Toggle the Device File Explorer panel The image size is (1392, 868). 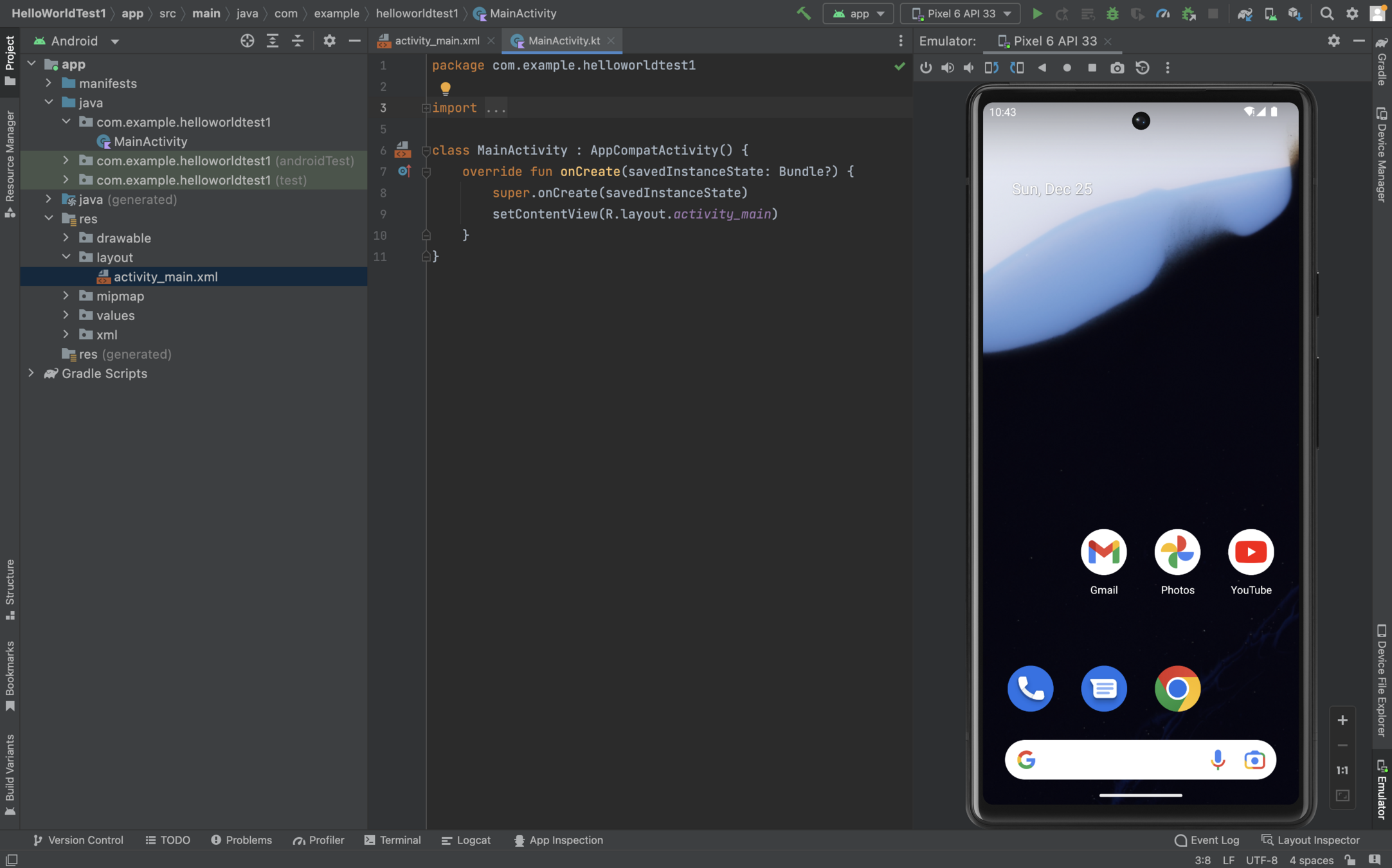coord(1382,680)
